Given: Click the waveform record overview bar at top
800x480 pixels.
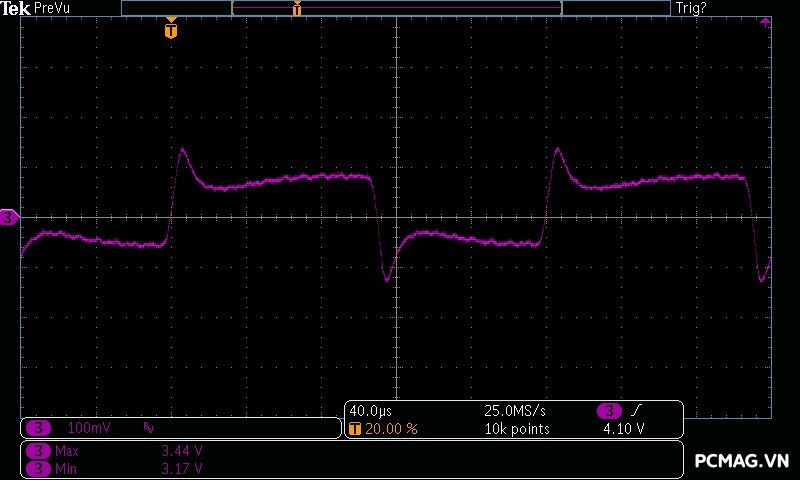Looking at the screenshot, I should tap(395, 8).
